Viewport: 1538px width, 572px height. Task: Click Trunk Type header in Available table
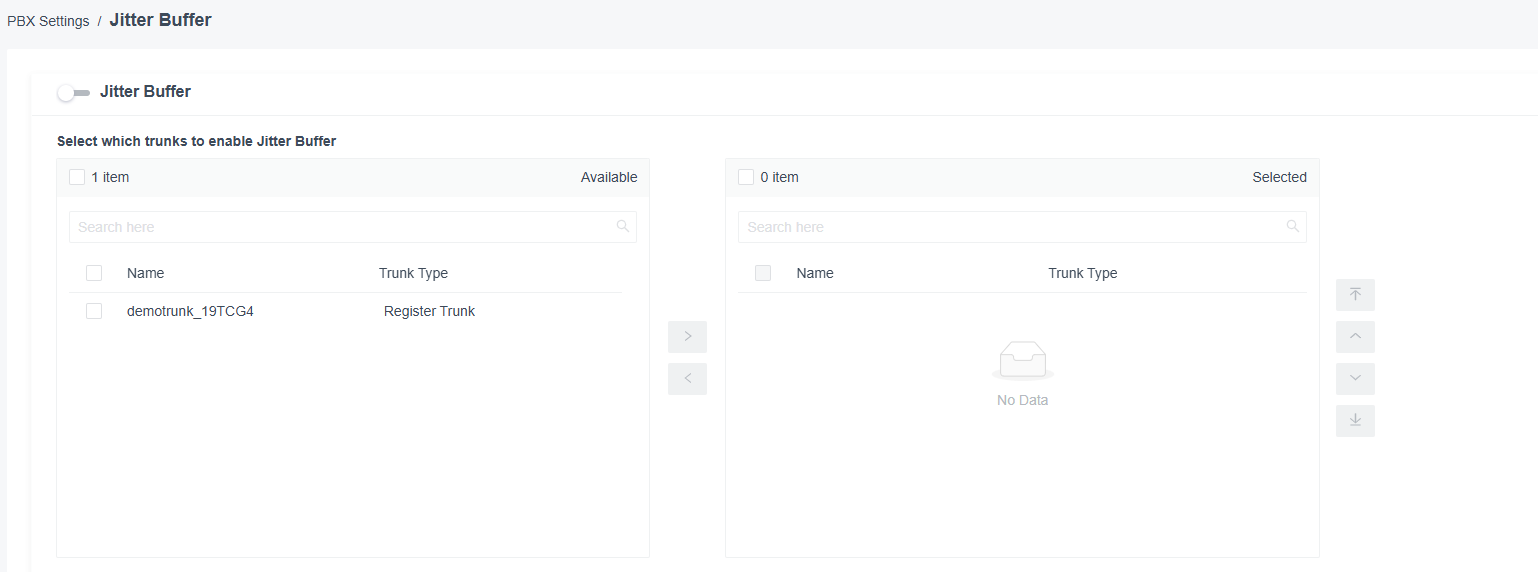[x=413, y=273]
